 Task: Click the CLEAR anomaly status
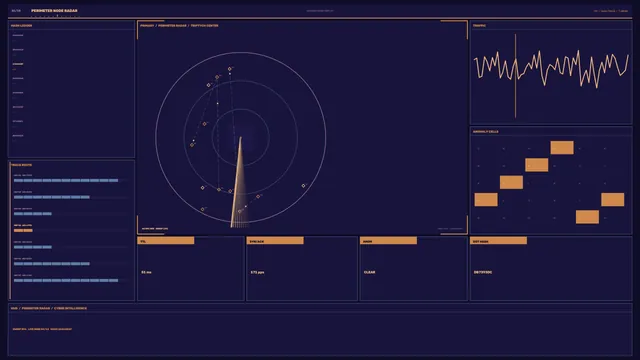369,272
